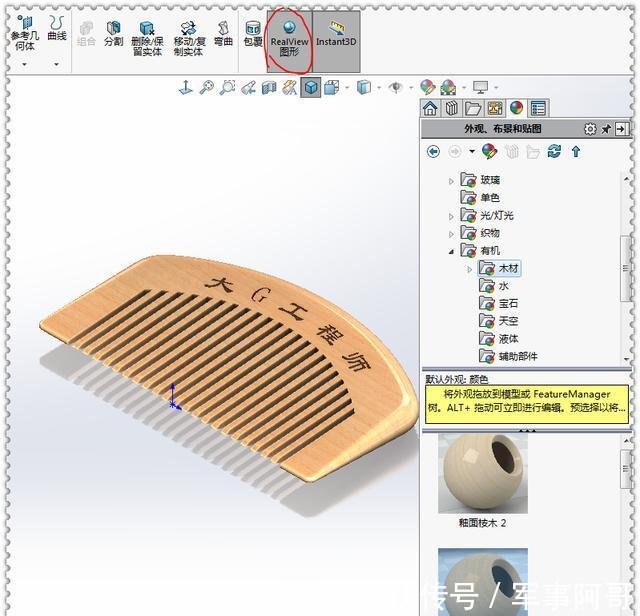Pin the 外观、布景和贴图 panel
The height and width of the screenshot is (616, 640).
(x=606, y=129)
